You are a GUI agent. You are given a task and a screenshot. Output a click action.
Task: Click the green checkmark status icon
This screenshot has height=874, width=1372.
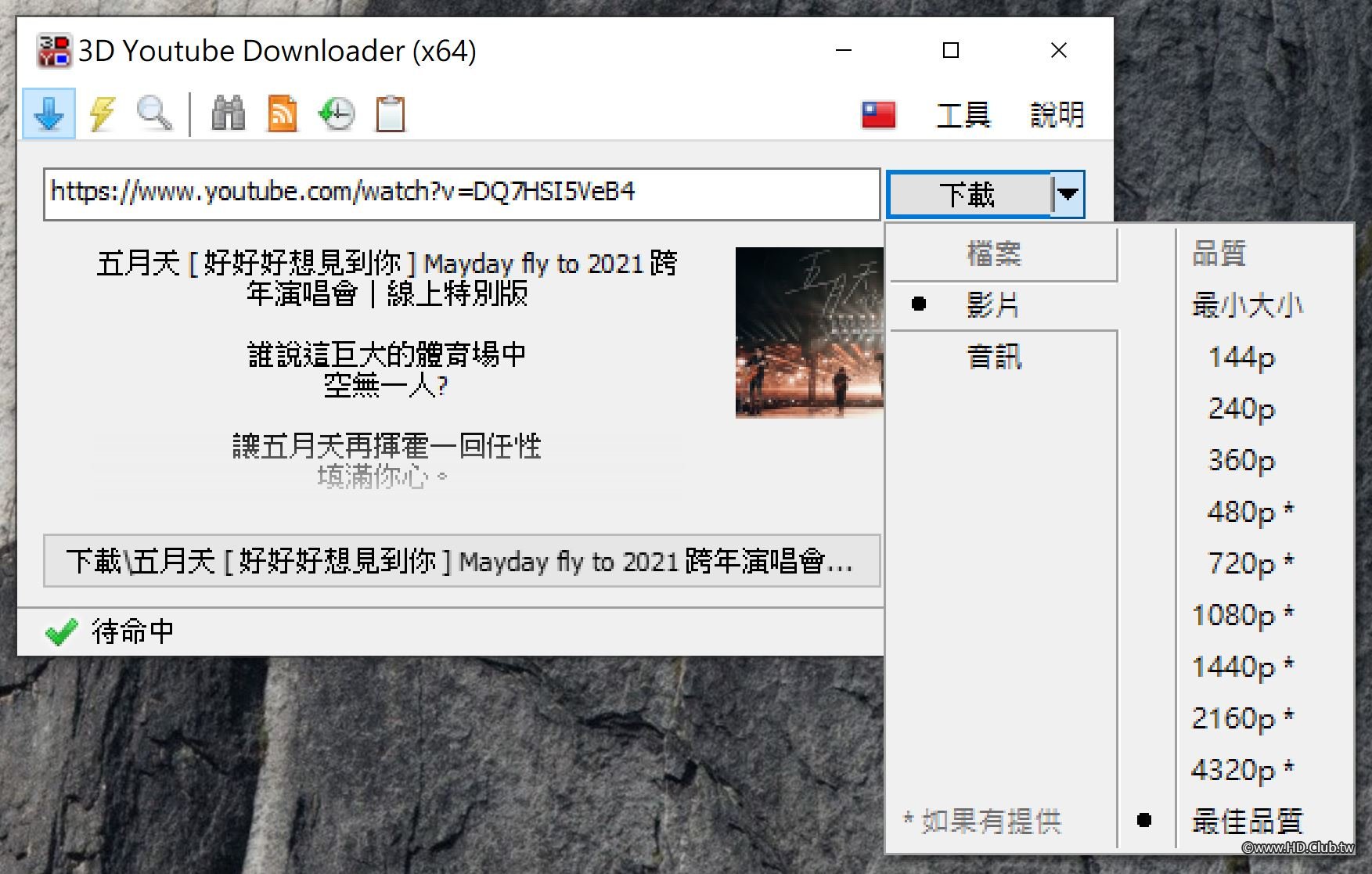coord(62,631)
